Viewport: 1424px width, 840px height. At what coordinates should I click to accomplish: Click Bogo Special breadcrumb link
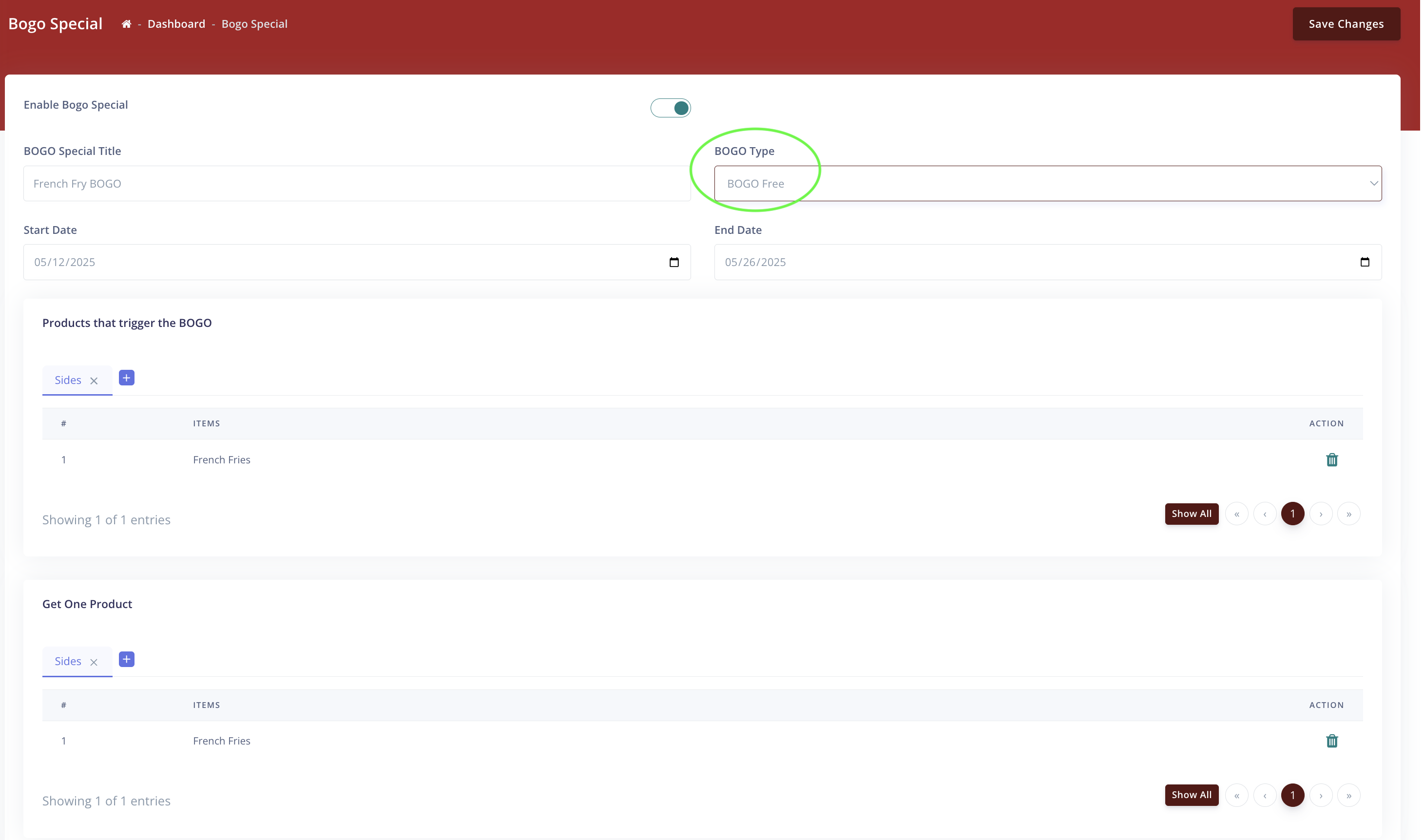(254, 24)
